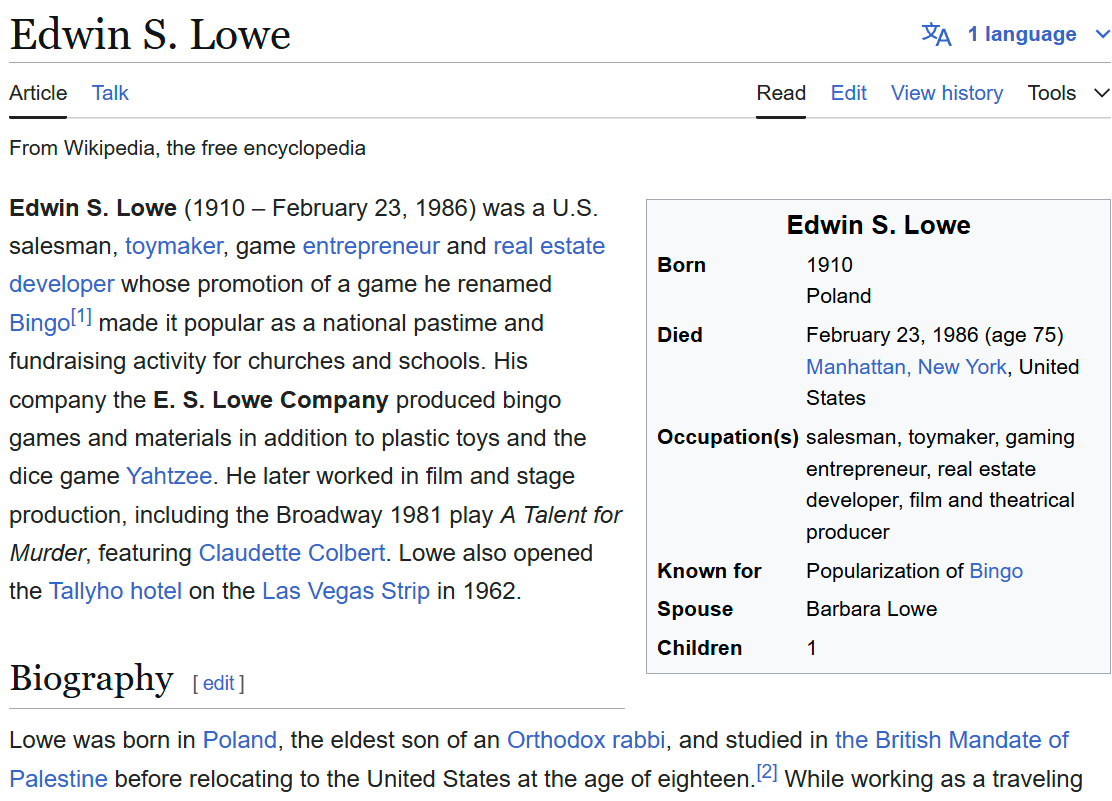Open the Tools menu
The image size is (1112, 801).
click(x=1052, y=93)
